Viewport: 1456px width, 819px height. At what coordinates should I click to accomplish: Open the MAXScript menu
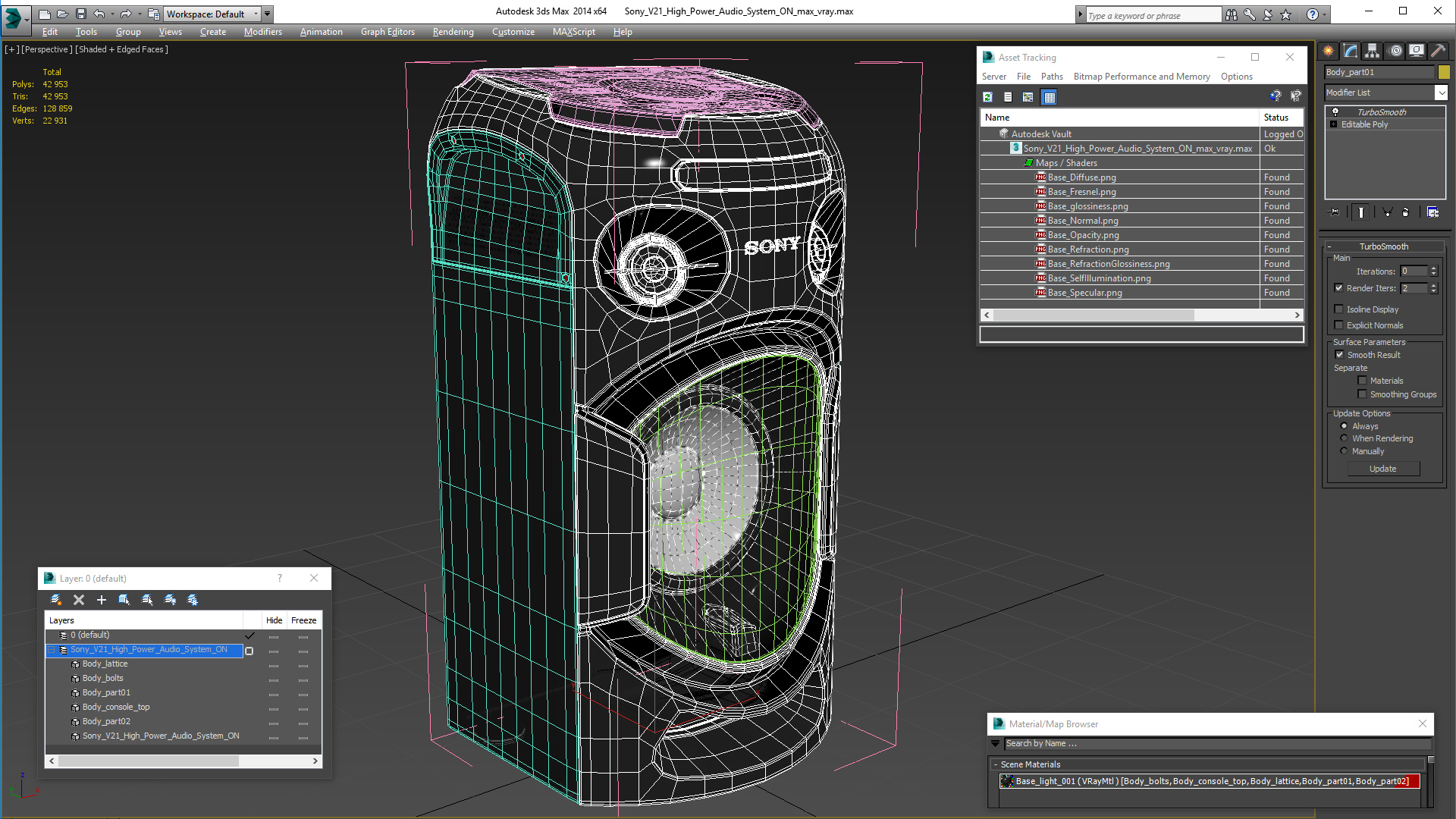pyautogui.click(x=573, y=32)
